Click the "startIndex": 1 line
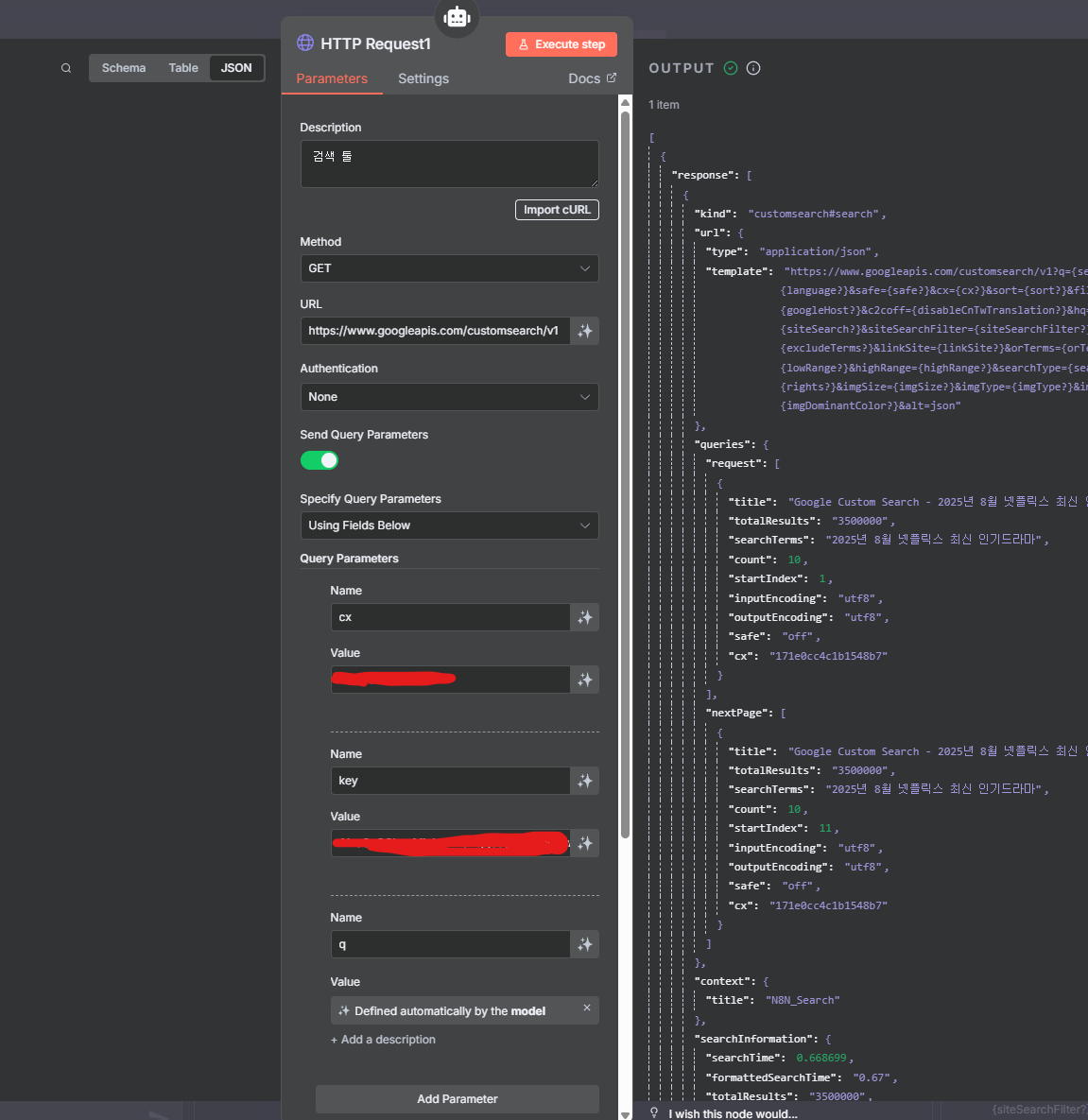 click(781, 578)
